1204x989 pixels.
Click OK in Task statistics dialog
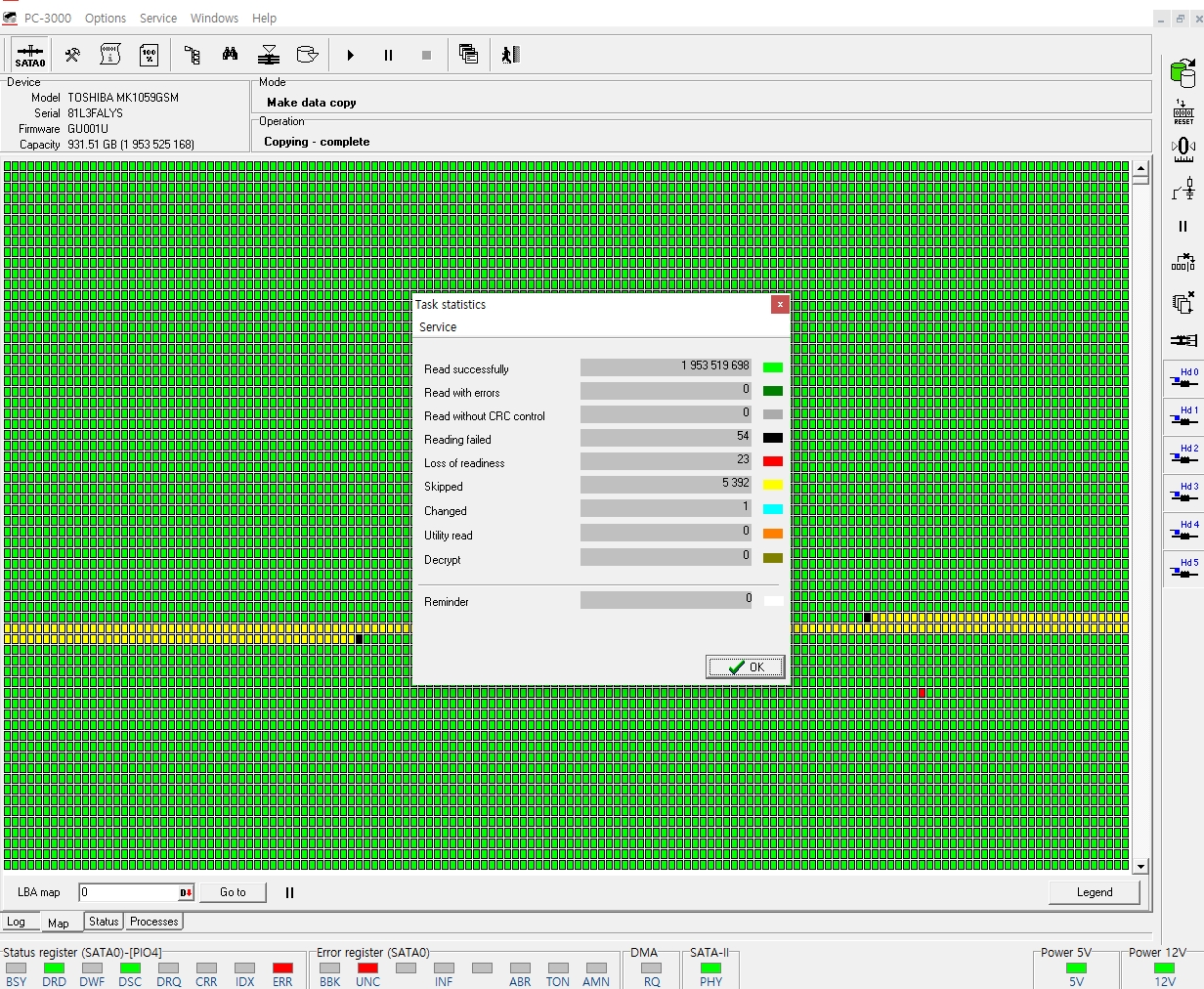tap(746, 667)
